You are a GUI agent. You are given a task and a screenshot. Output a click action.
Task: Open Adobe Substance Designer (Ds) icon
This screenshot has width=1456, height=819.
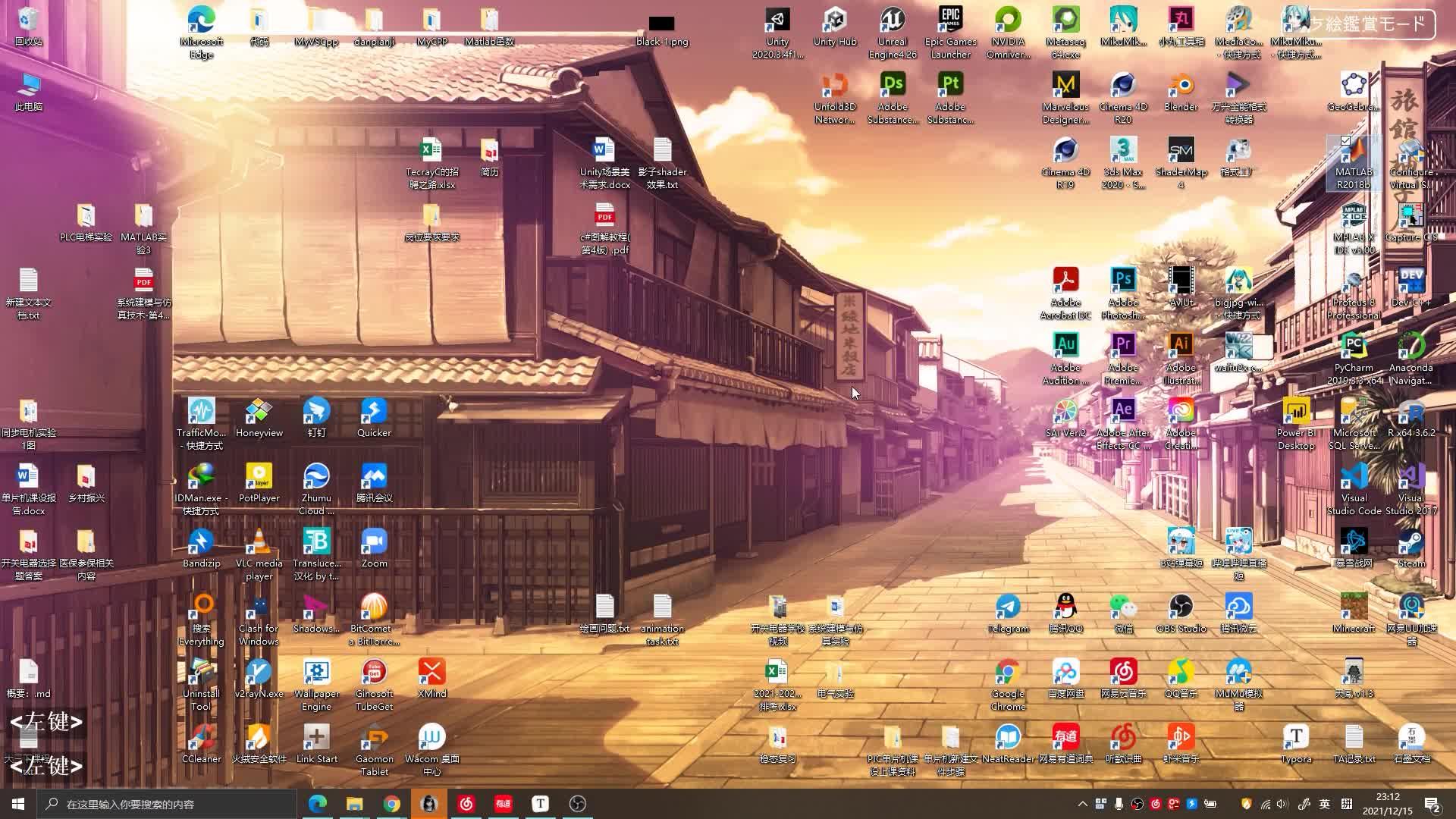coord(893,99)
